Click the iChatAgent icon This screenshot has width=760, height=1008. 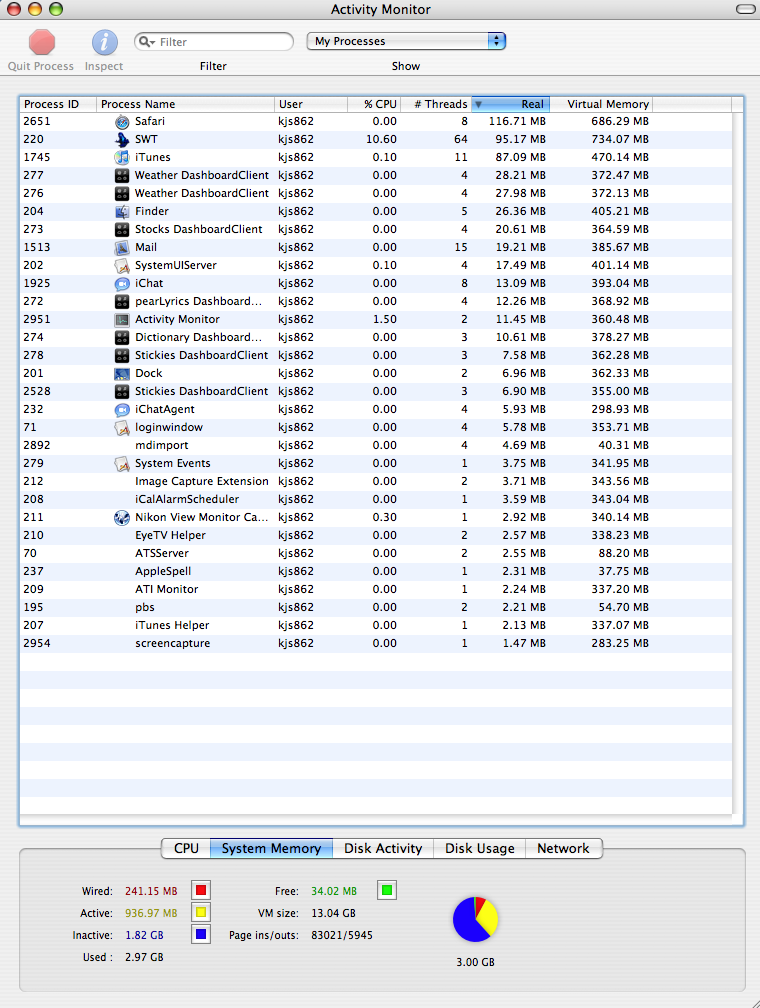[x=122, y=410]
